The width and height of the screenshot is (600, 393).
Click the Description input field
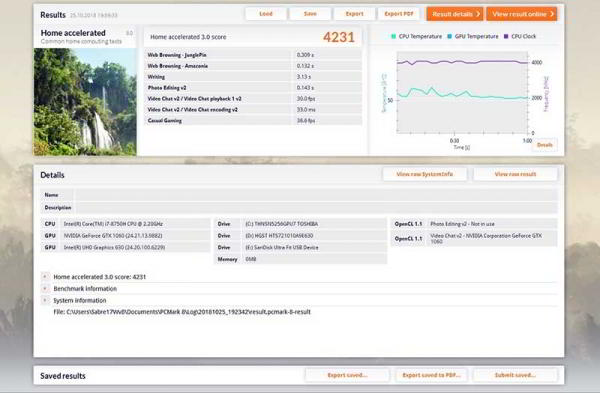point(316,207)
